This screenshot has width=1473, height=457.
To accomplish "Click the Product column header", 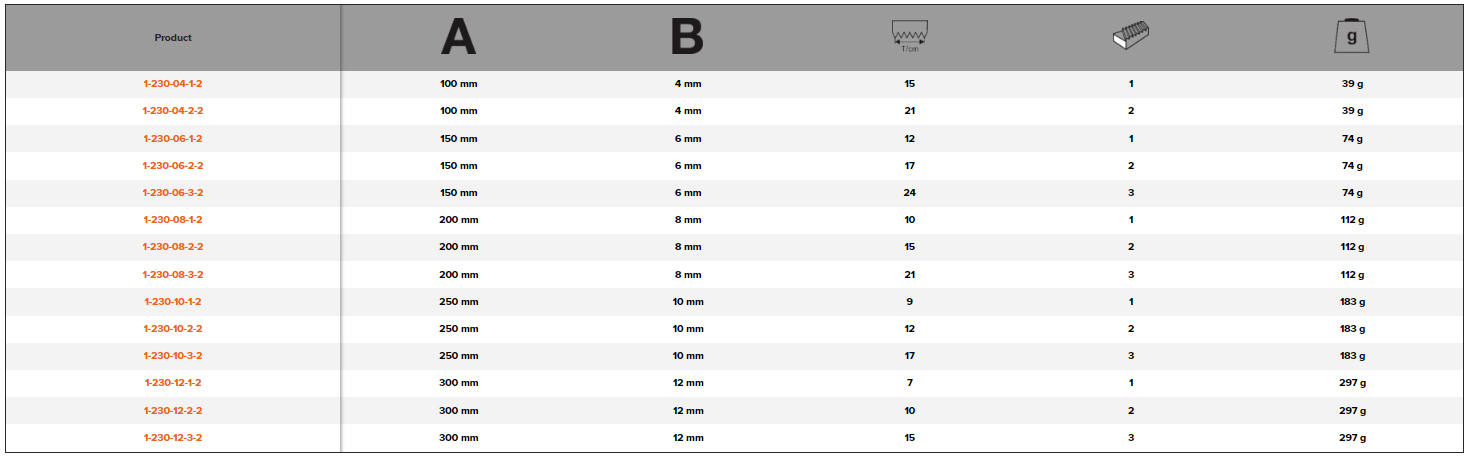I will [173, 38].
